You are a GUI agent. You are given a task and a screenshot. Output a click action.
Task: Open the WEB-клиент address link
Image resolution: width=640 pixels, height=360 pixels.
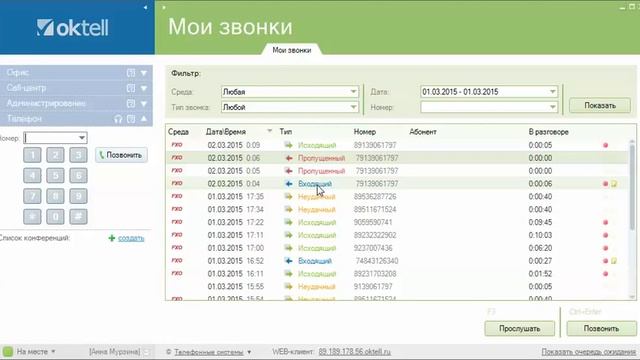pyautogui.click(x=354, y=352)
